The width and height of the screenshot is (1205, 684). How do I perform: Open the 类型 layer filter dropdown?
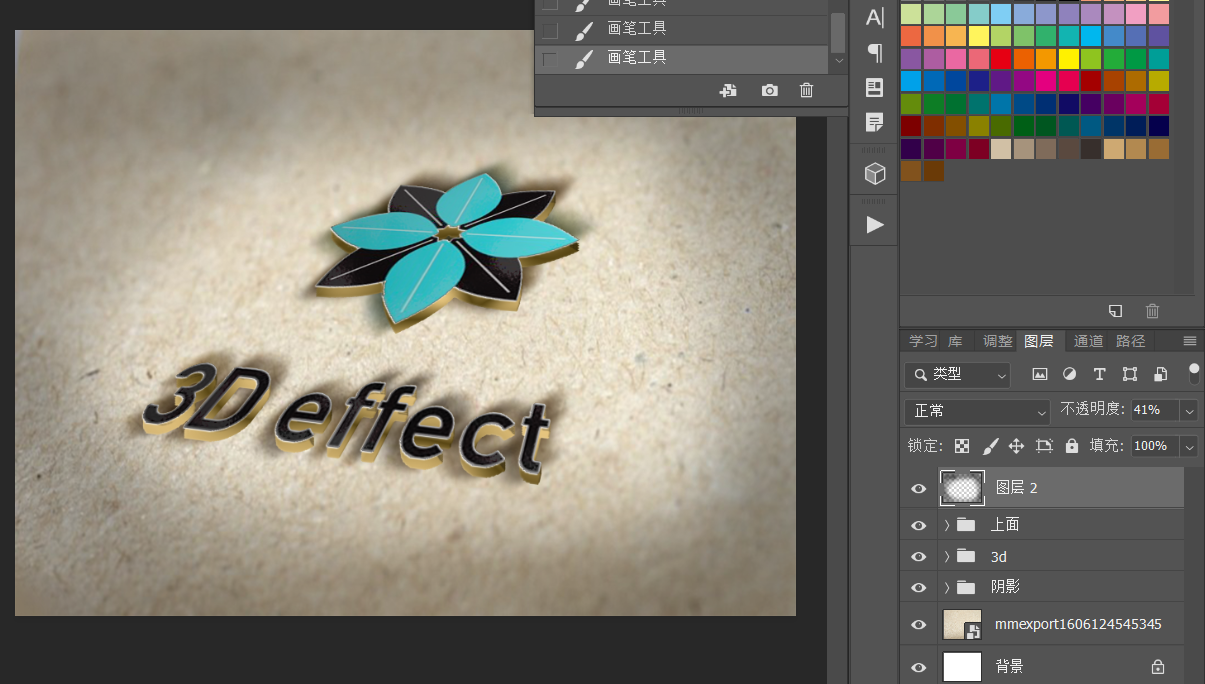pyautogui.click(x=957, y=375)
